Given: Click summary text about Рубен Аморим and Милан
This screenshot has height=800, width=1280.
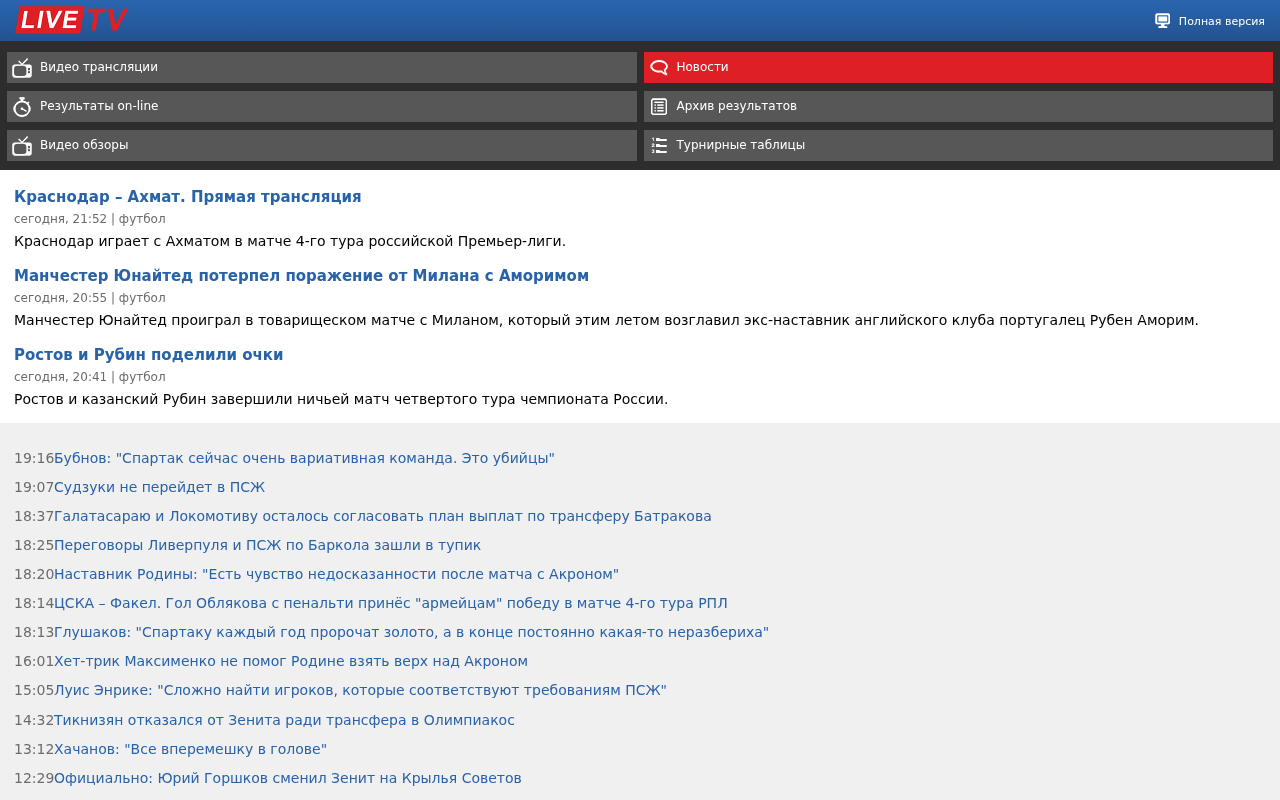Looking at the screenshot, I should pyautogui.click(x=606, y=320).
